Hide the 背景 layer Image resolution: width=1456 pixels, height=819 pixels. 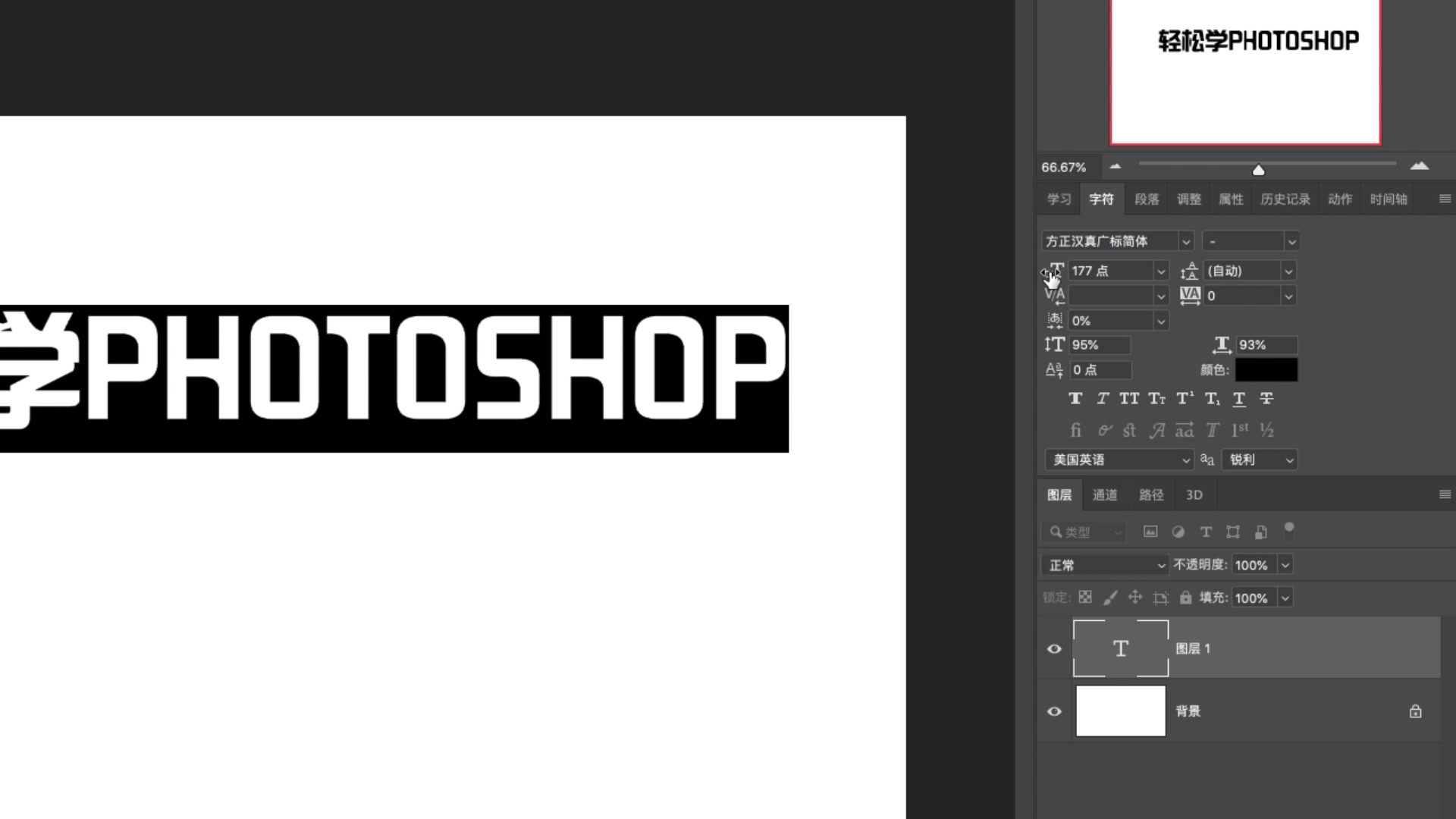[1054, 711]
